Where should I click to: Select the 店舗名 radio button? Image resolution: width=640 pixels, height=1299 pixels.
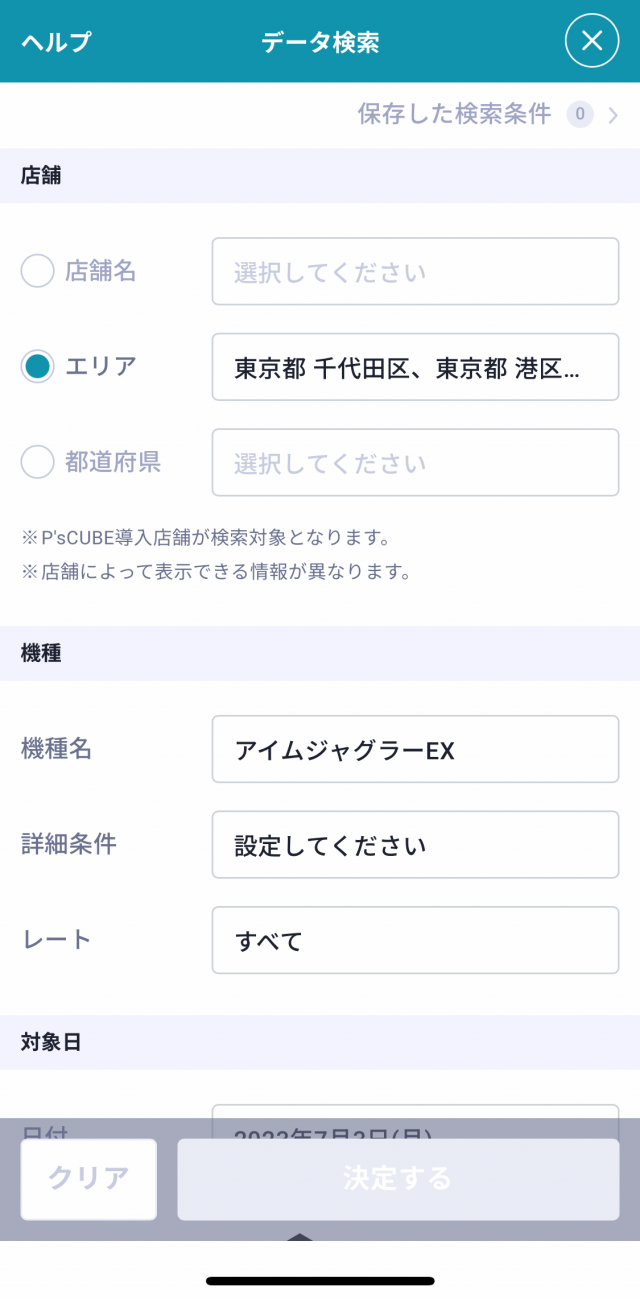37,271
